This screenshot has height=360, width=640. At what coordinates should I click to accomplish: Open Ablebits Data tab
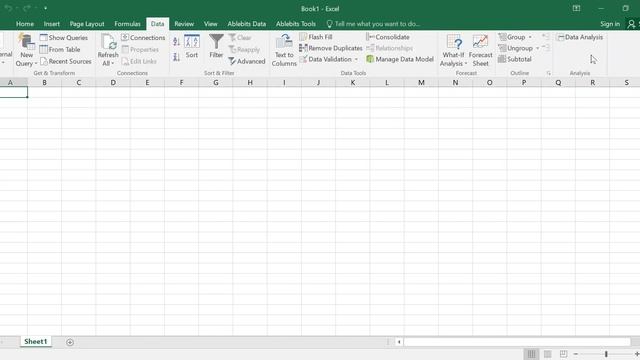coord(247,24)
